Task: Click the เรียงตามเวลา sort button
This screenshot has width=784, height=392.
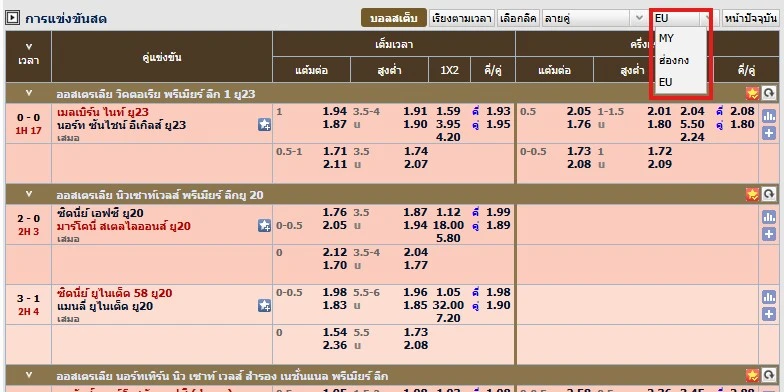Action: point(462,18)
